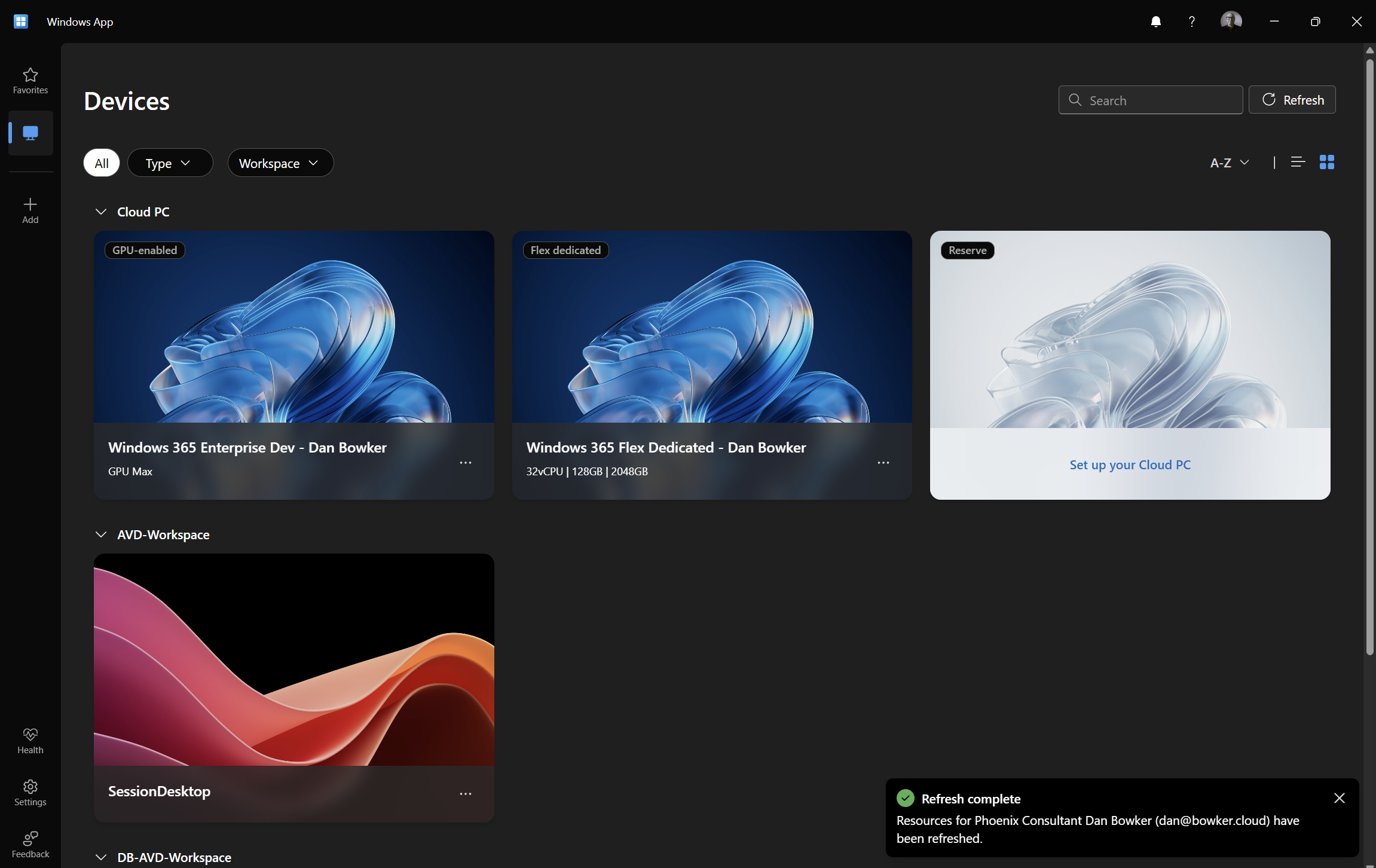Image resolution: width=1376 pixels, height=868 pixels.
Task: Open the Workspace filter dropdown
Action: [280, 163]
